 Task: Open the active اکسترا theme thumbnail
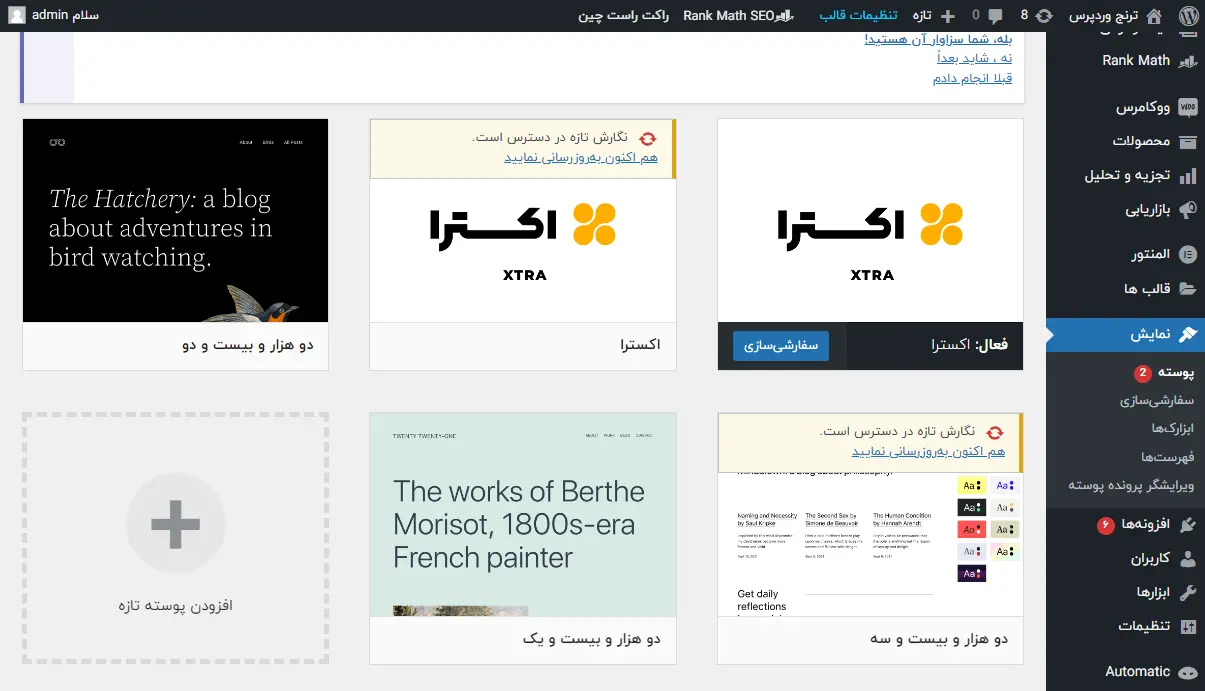[x=870, y=221]
